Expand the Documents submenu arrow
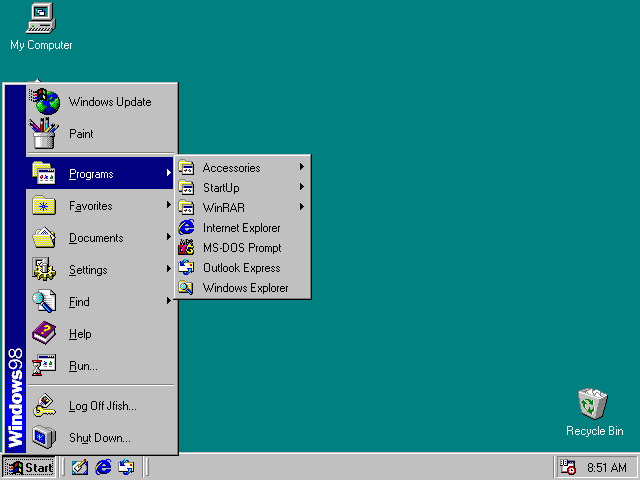640x480 pixels. [168, 237]
